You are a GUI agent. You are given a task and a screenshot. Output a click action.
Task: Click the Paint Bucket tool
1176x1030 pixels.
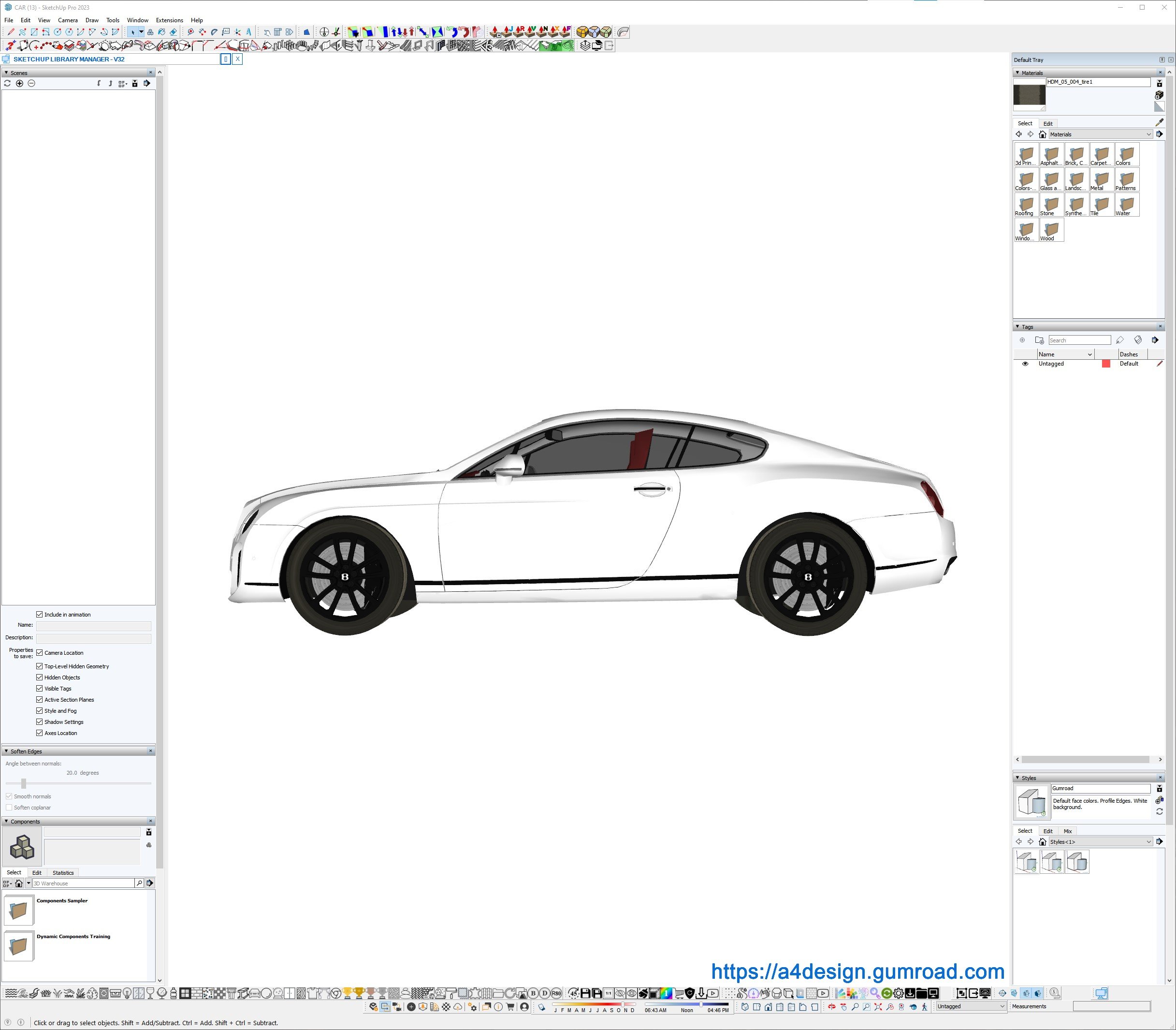point(161,32)
